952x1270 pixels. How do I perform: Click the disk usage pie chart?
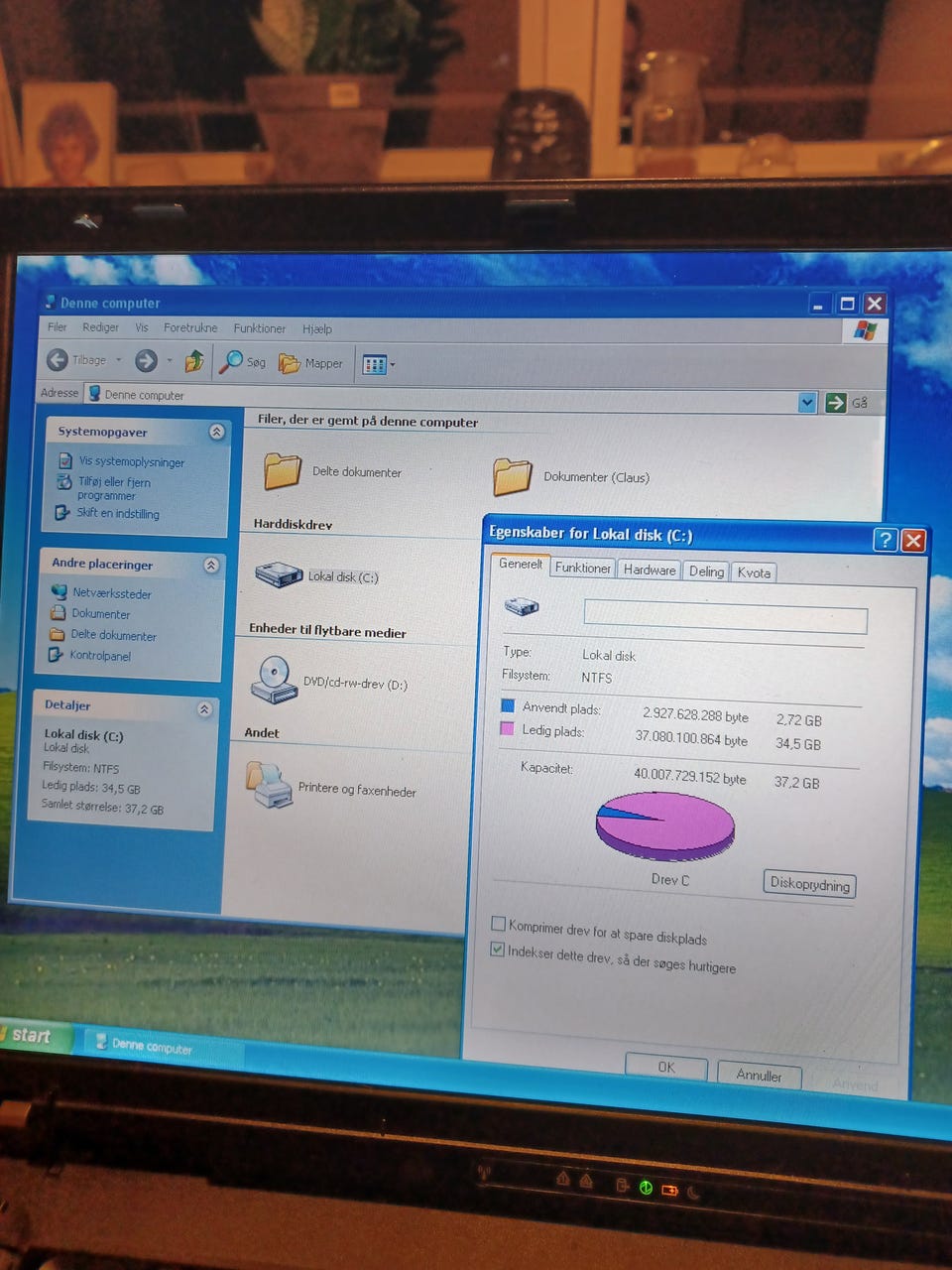pyautogui.click(x=664, y=825)
